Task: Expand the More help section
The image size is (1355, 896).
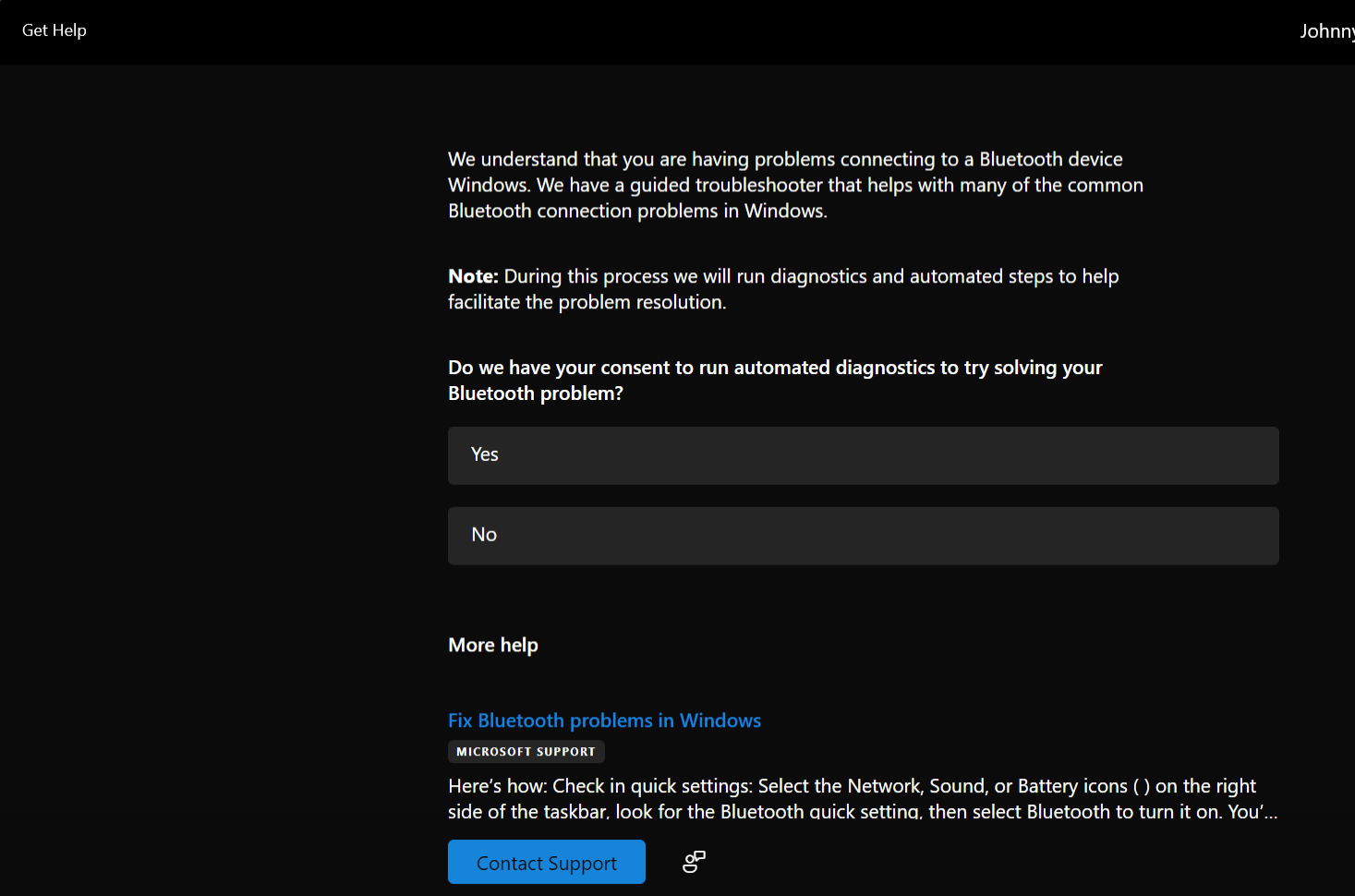Action: pos(493,645)
